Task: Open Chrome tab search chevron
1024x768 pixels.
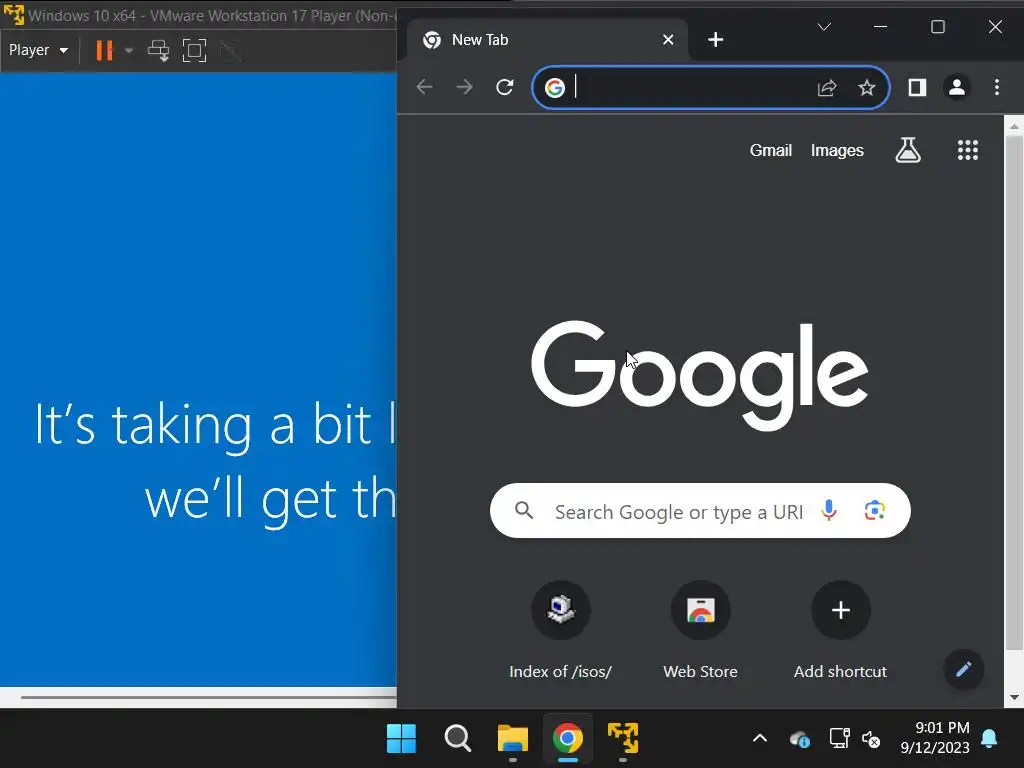Action: [x=824, y=27]
